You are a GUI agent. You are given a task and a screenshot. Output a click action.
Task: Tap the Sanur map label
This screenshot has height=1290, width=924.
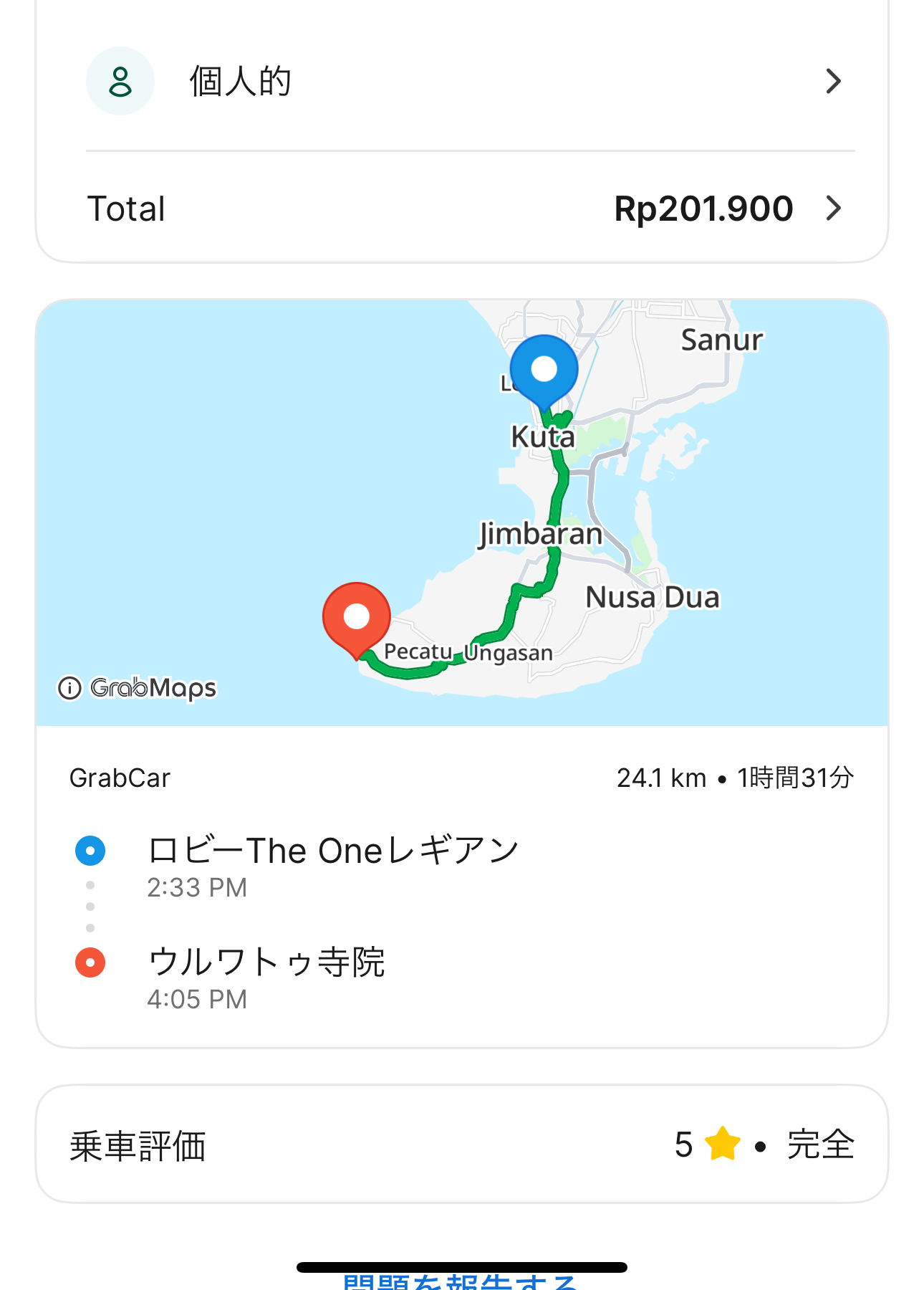click(x=721, y=340)
